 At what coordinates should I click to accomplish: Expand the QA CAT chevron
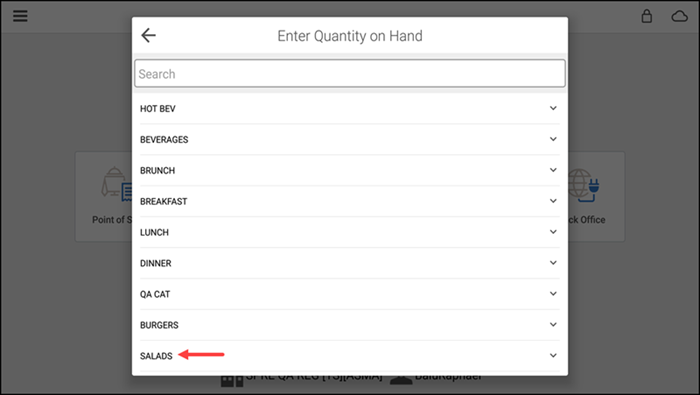point(553,294)
